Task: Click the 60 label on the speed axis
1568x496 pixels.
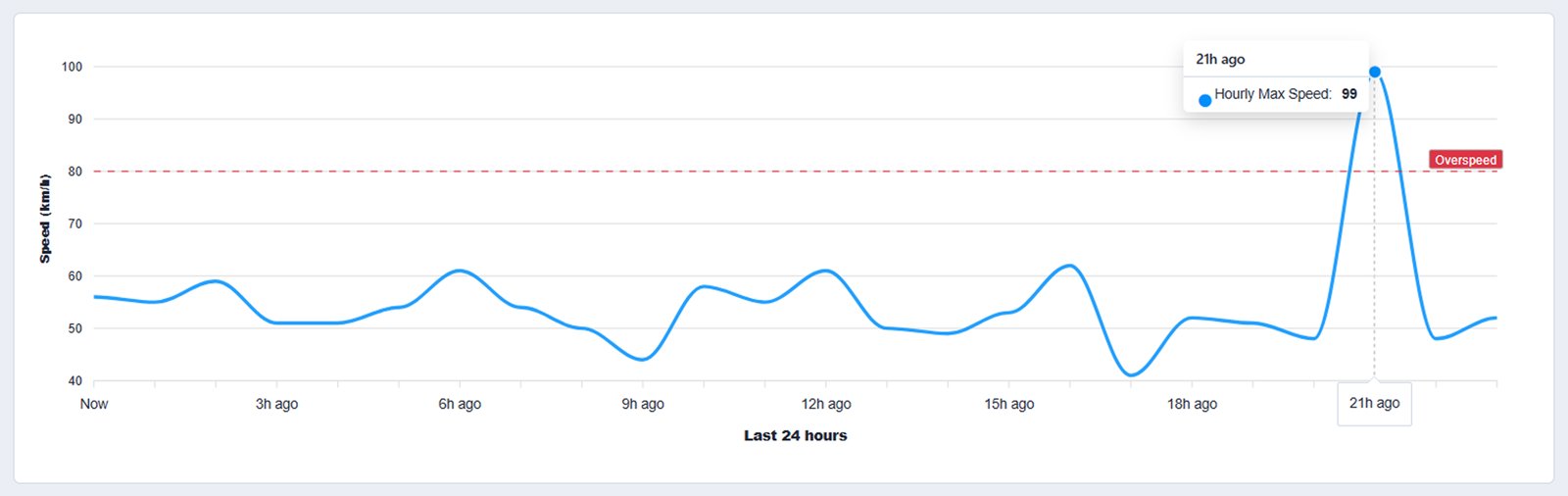Action: point(74,276)
